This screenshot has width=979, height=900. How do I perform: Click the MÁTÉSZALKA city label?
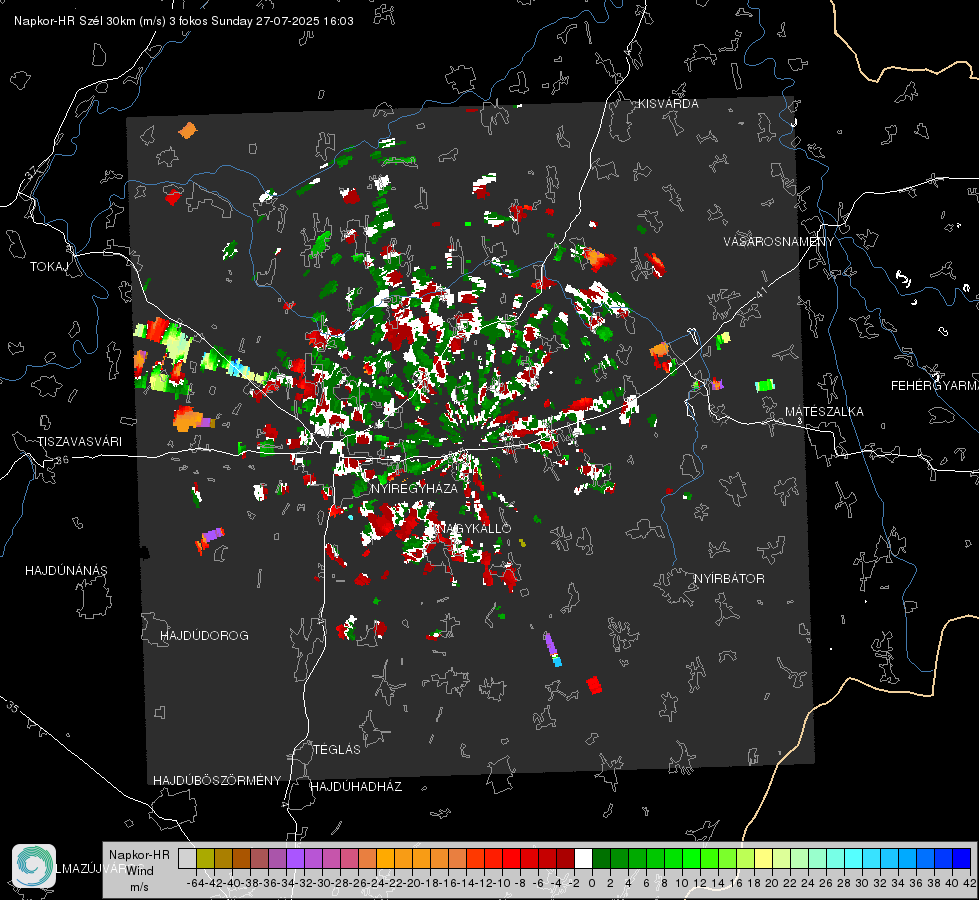(824, 412)
